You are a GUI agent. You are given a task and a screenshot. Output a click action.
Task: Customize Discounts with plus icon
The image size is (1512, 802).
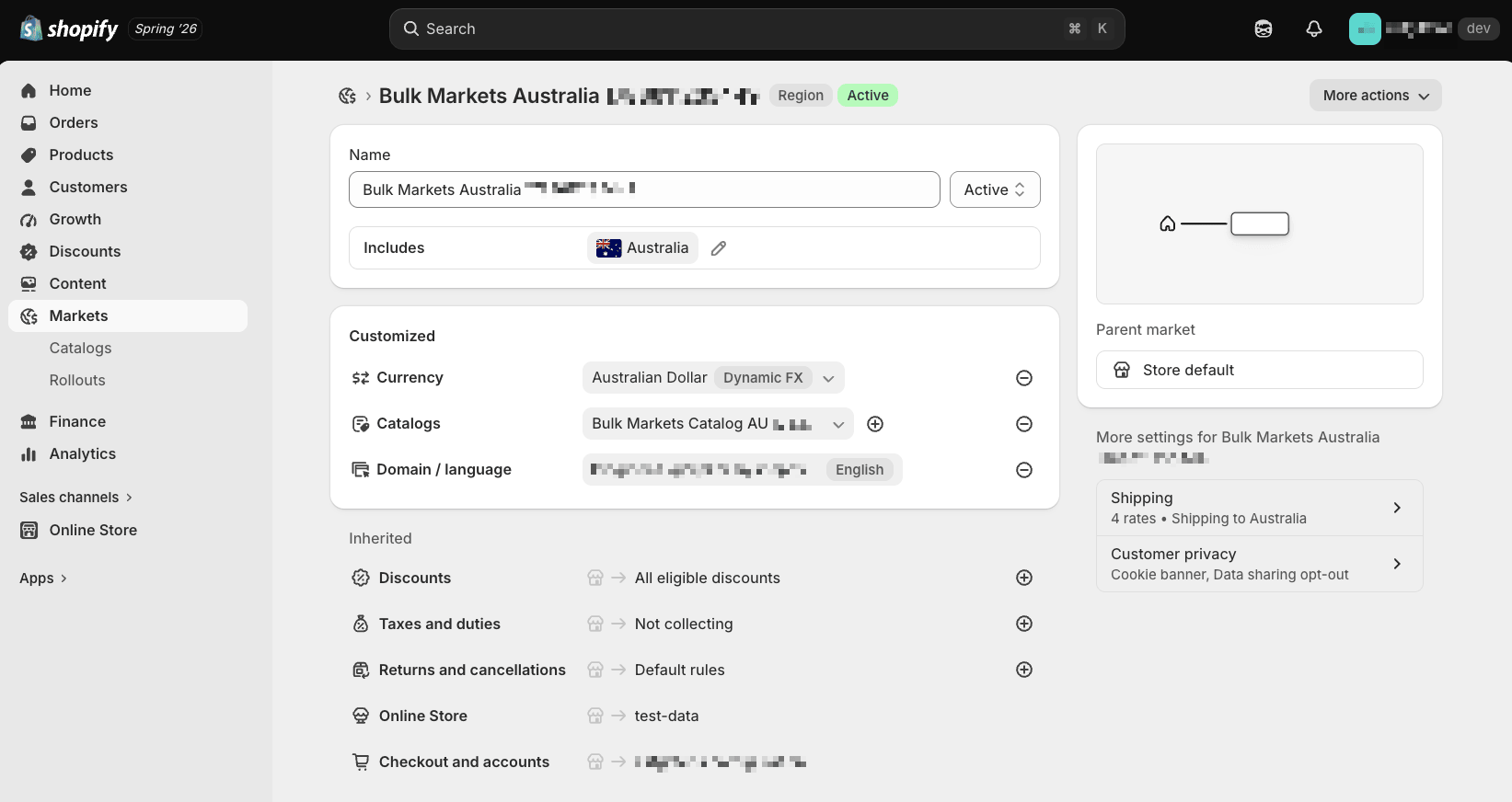click(1024, 578)
